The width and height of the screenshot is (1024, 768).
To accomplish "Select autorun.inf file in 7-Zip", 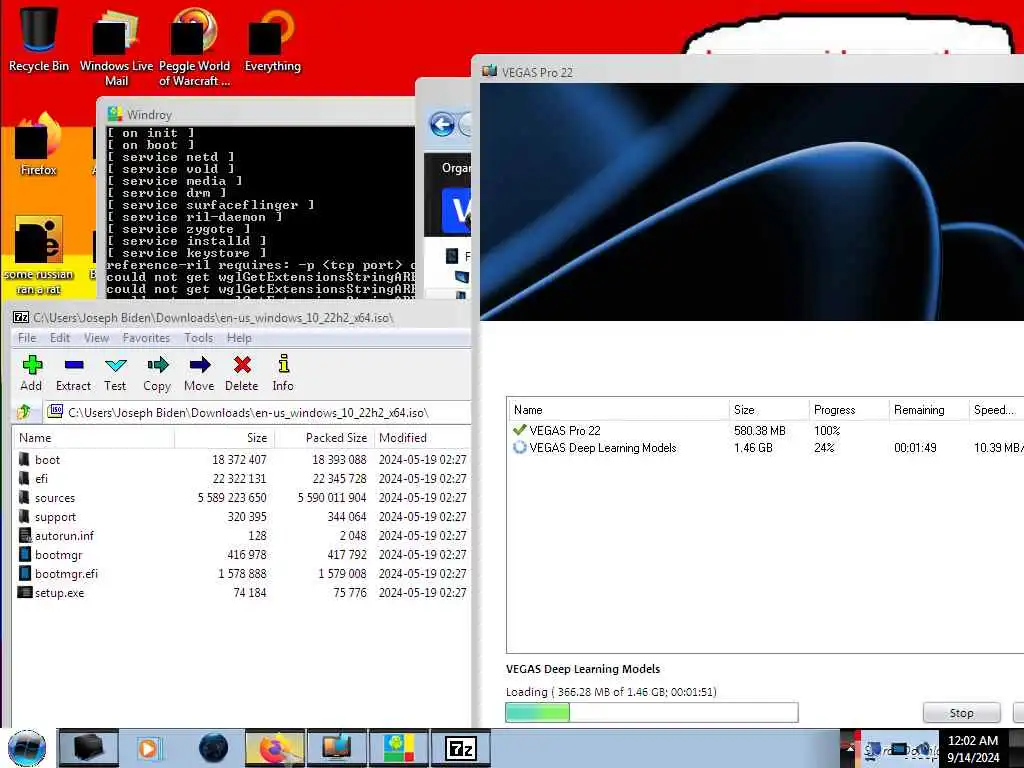I will [x=241, y=535].
